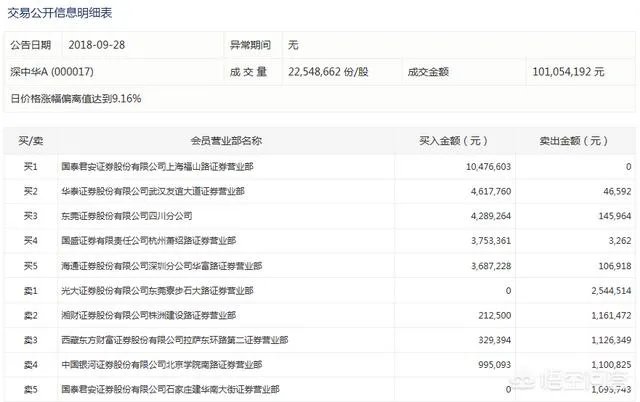The height and width of the screenshot is (402, 640).
Task: Click sell amount 1,100,825
Action: coord(611,364)
